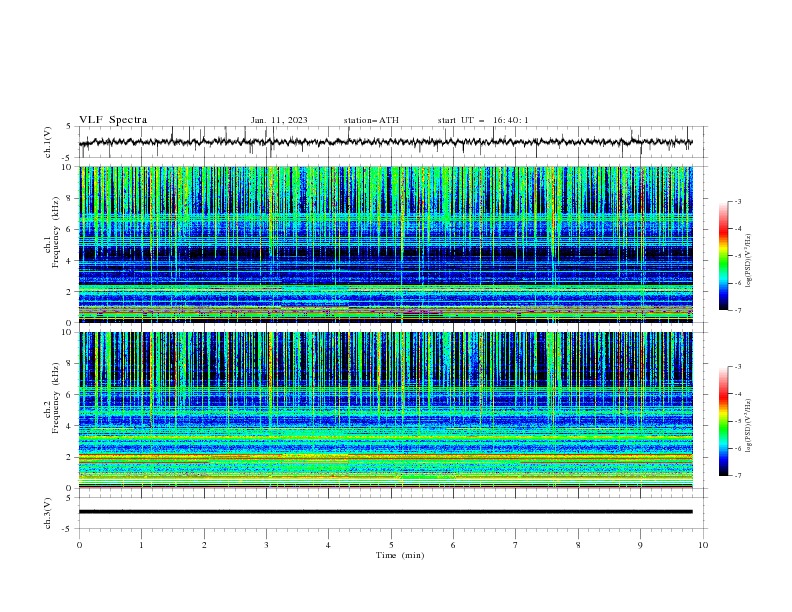The image size is (792, 612).
Task: Click inside the ch.2 spectrogram panel
Action: 385,410
